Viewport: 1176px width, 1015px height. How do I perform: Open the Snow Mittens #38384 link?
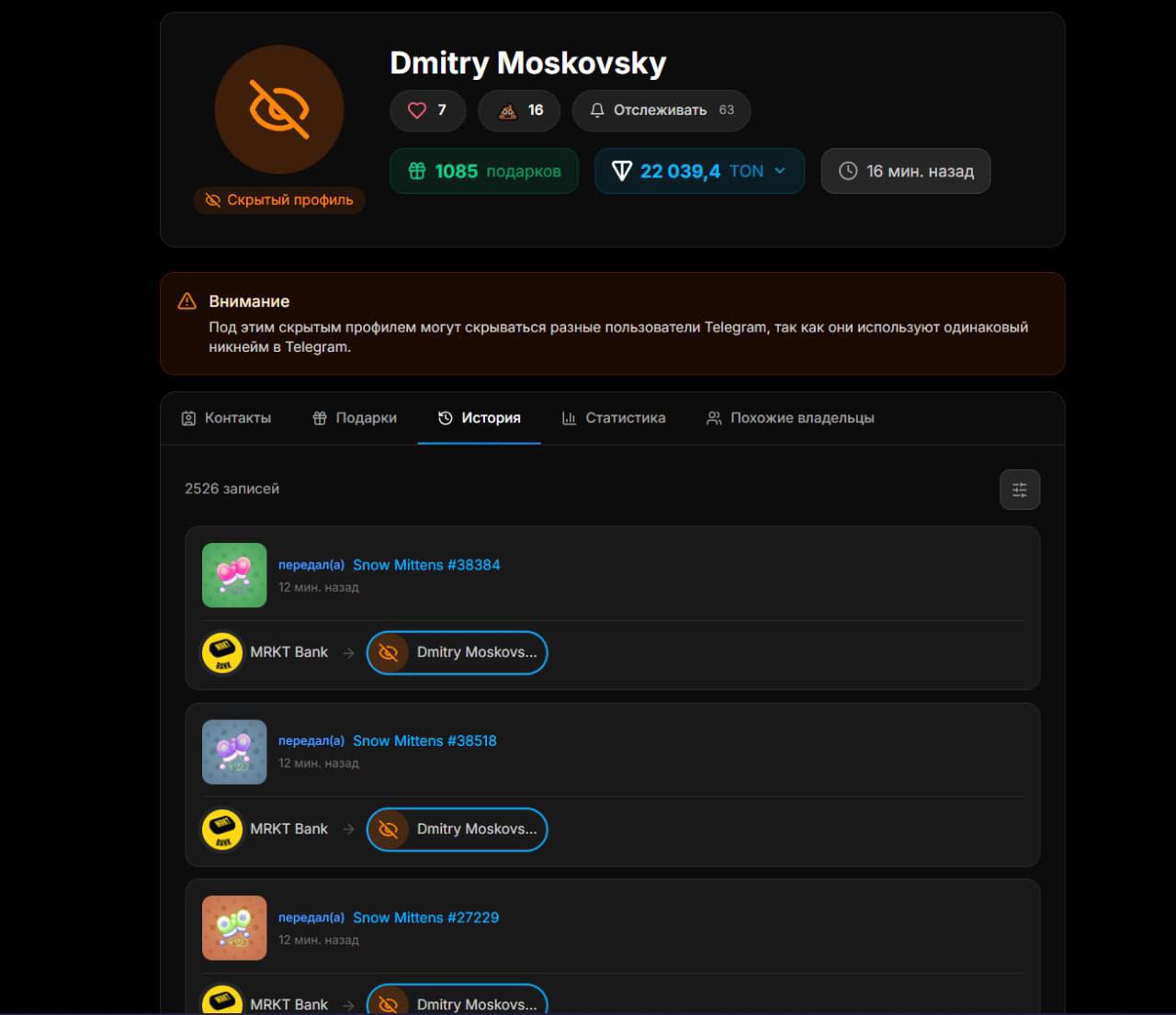(426, 565)
